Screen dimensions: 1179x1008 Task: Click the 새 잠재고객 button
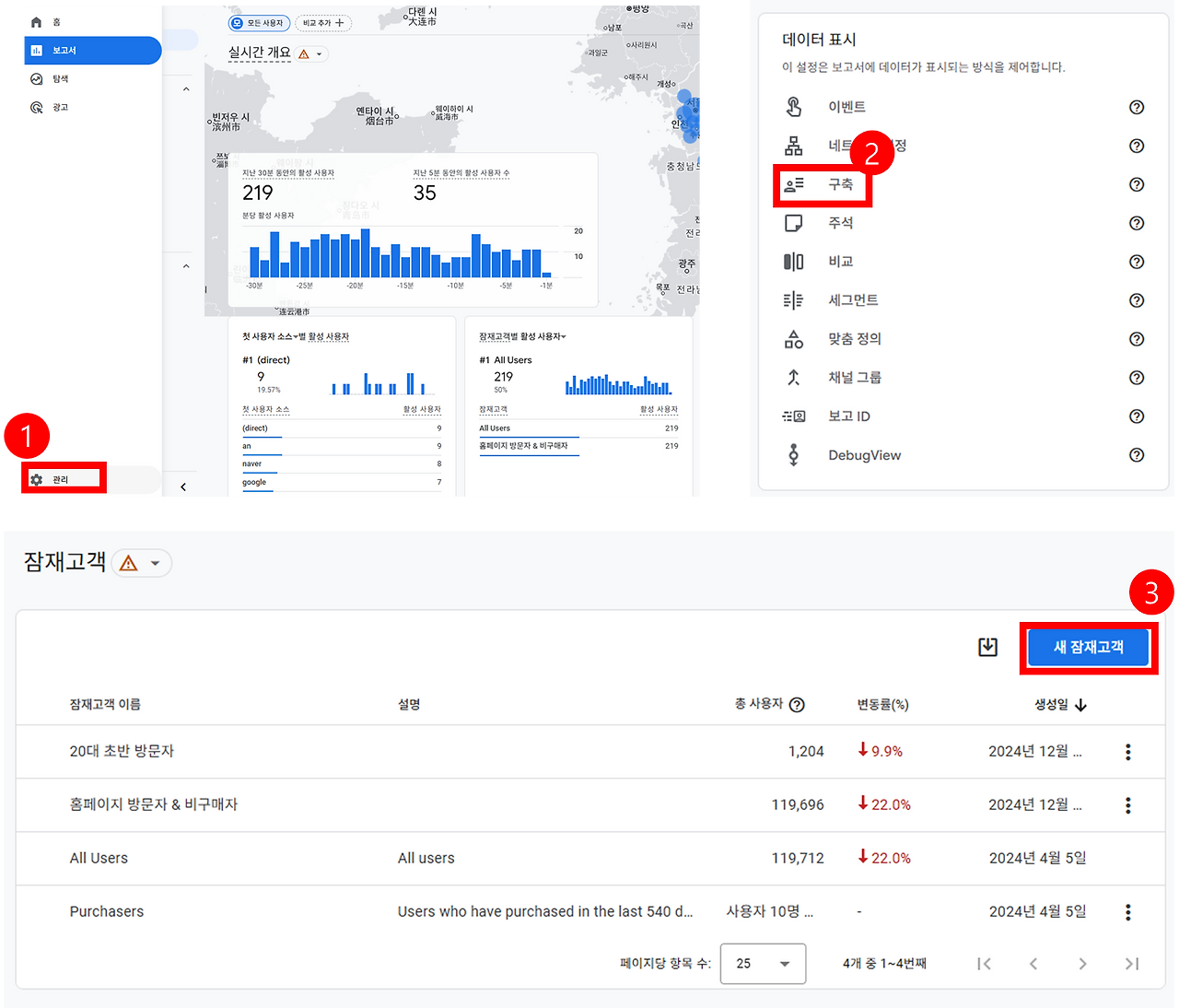[x=1089, y=648]
